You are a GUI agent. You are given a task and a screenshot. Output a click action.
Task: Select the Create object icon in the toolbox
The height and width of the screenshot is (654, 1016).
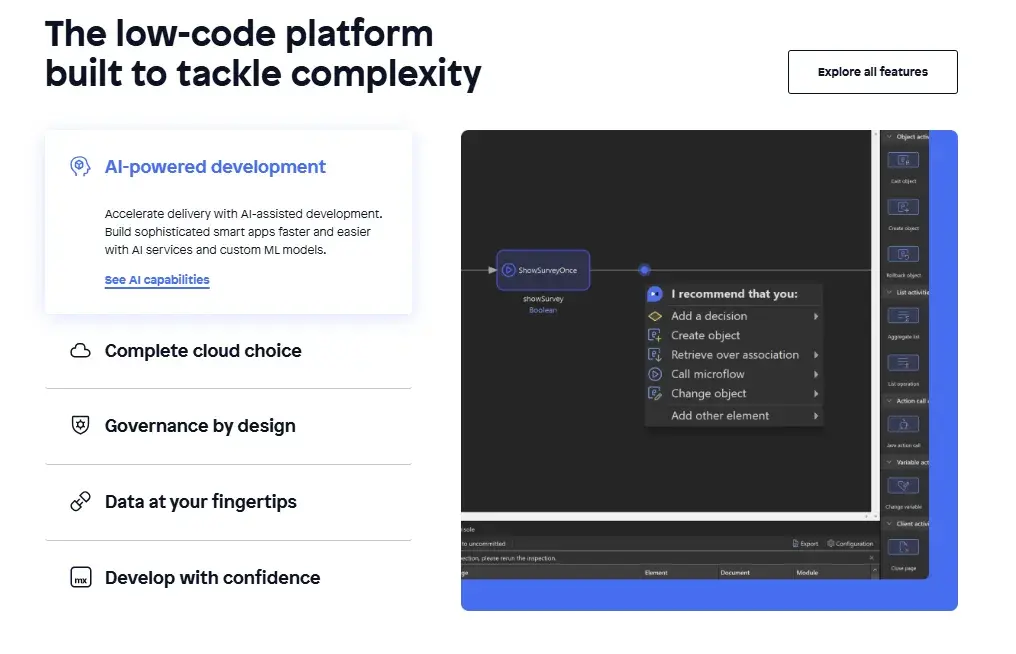(x=903, y=206)
